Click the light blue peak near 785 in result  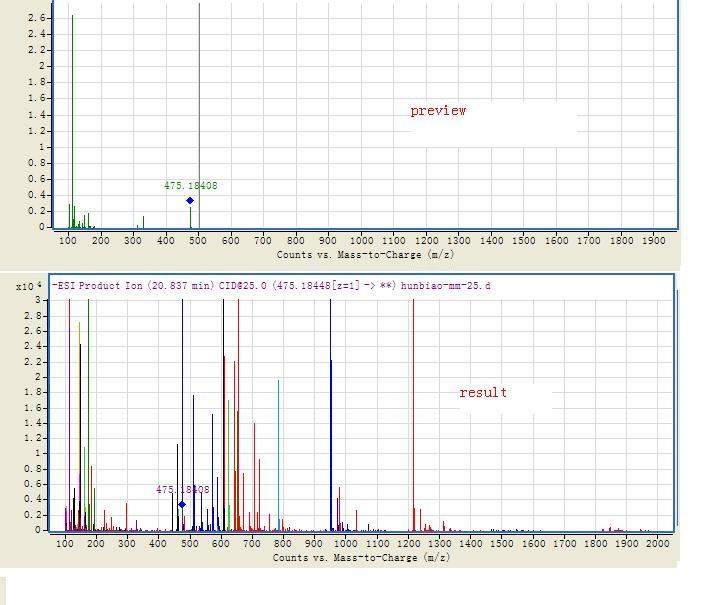coord(278,455)
